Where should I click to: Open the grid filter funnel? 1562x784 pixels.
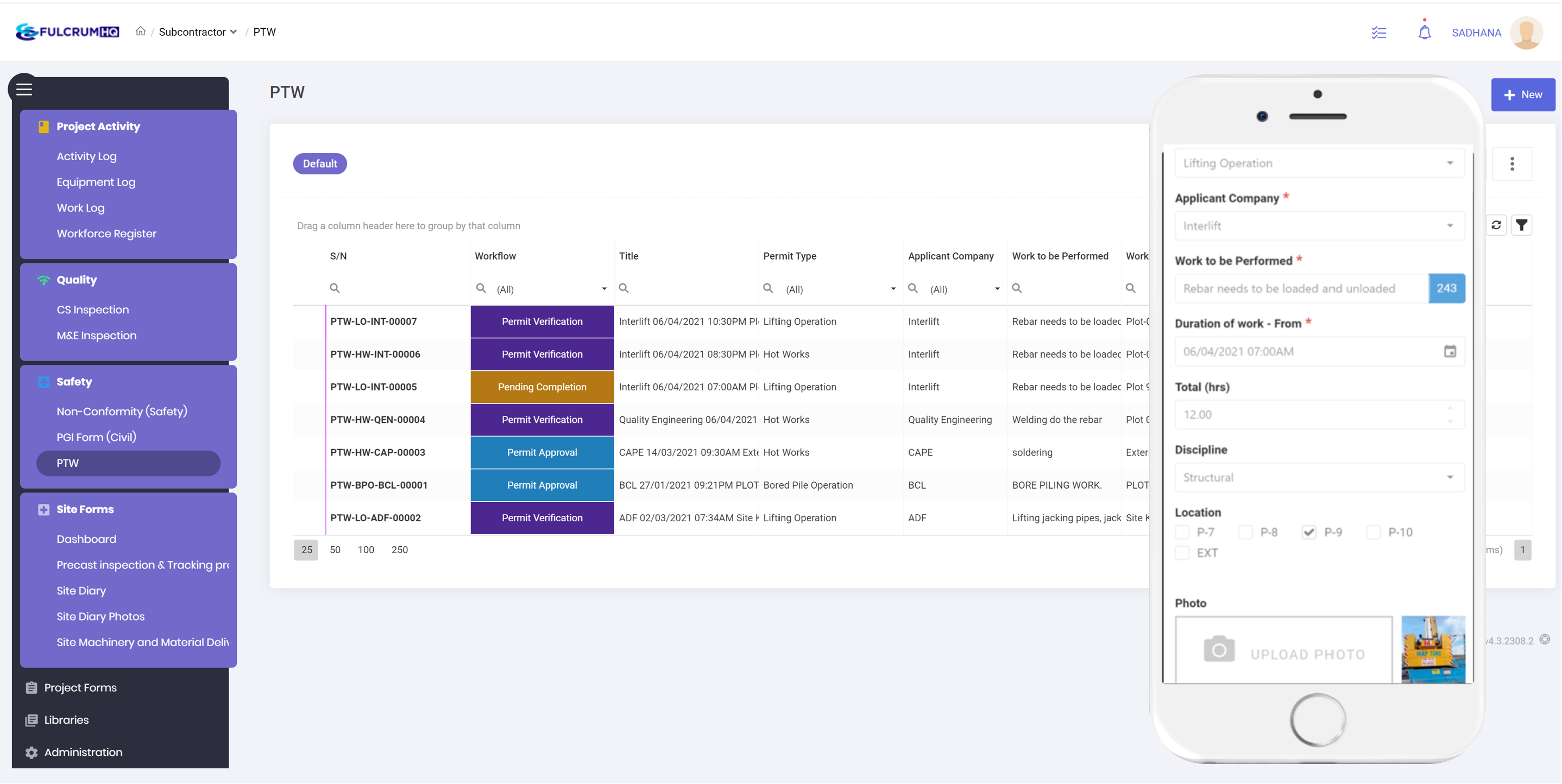point(1521,225)
